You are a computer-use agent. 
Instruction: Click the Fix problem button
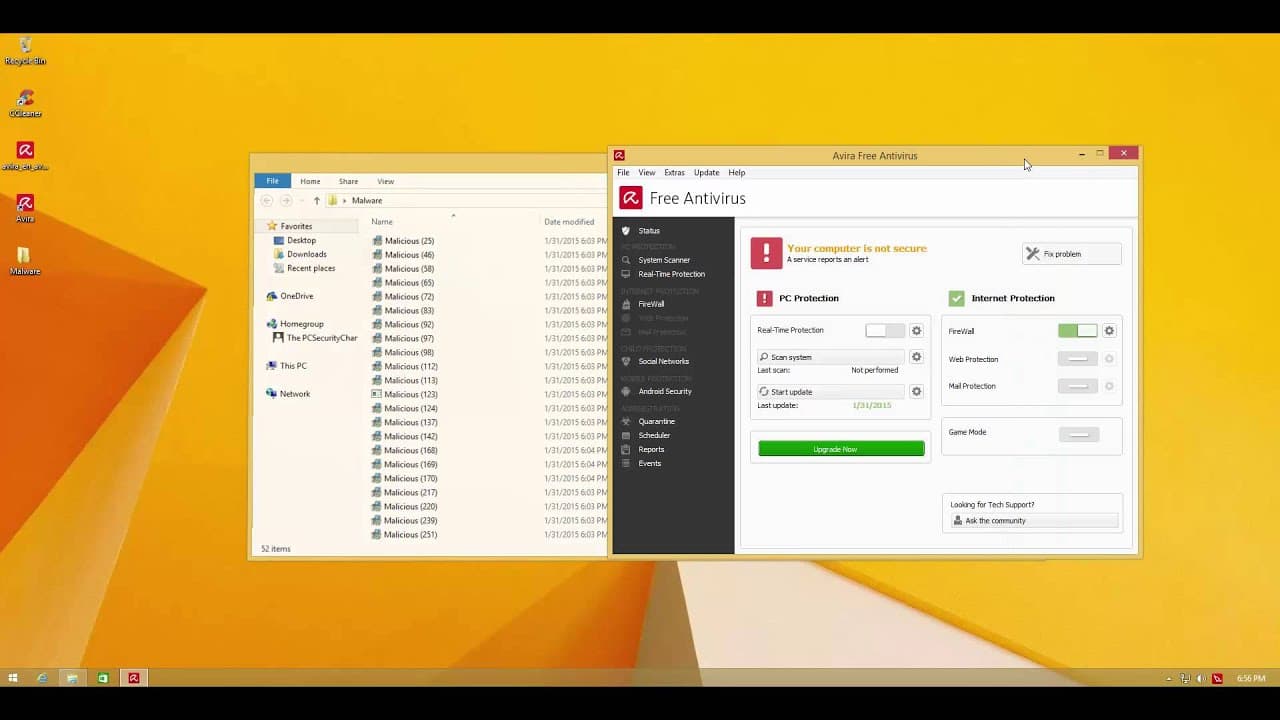point(1071,254)
